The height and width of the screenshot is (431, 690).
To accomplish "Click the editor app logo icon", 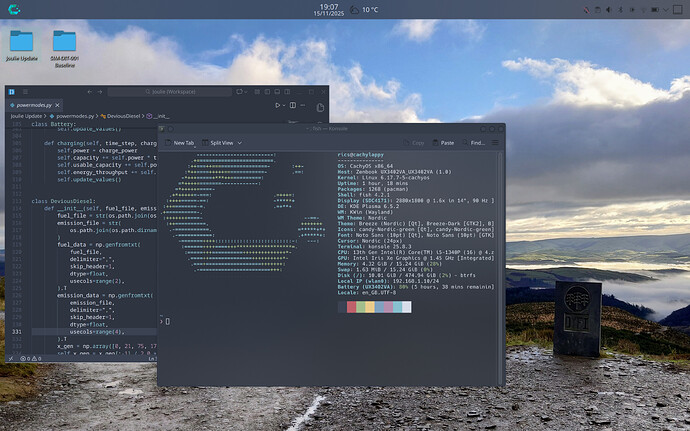I will (12, 92).
